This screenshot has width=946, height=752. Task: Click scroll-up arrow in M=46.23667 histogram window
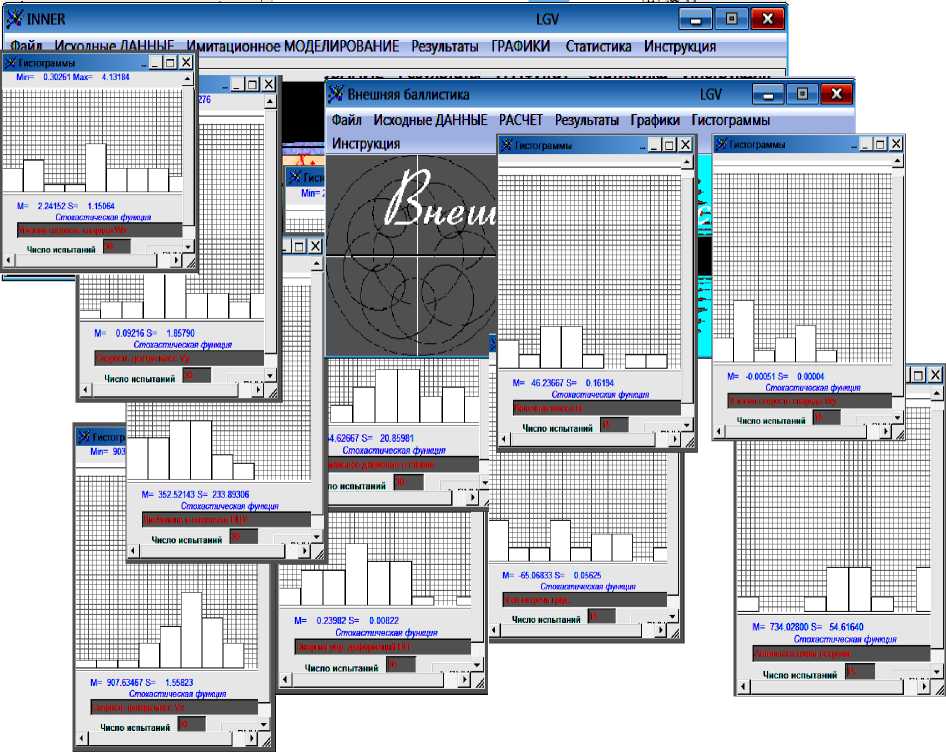687,162
